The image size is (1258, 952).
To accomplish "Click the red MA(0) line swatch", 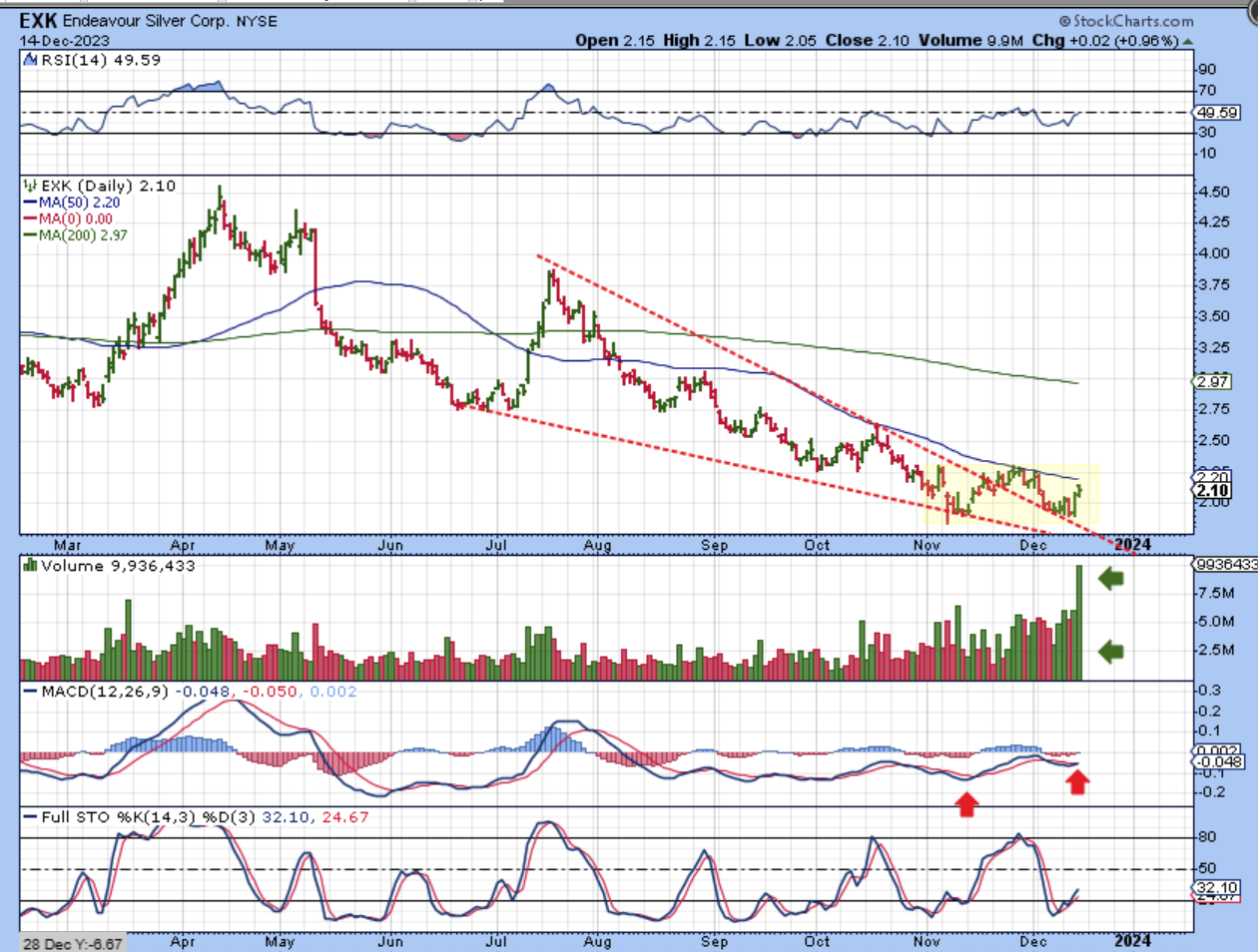I will [30, 220].
